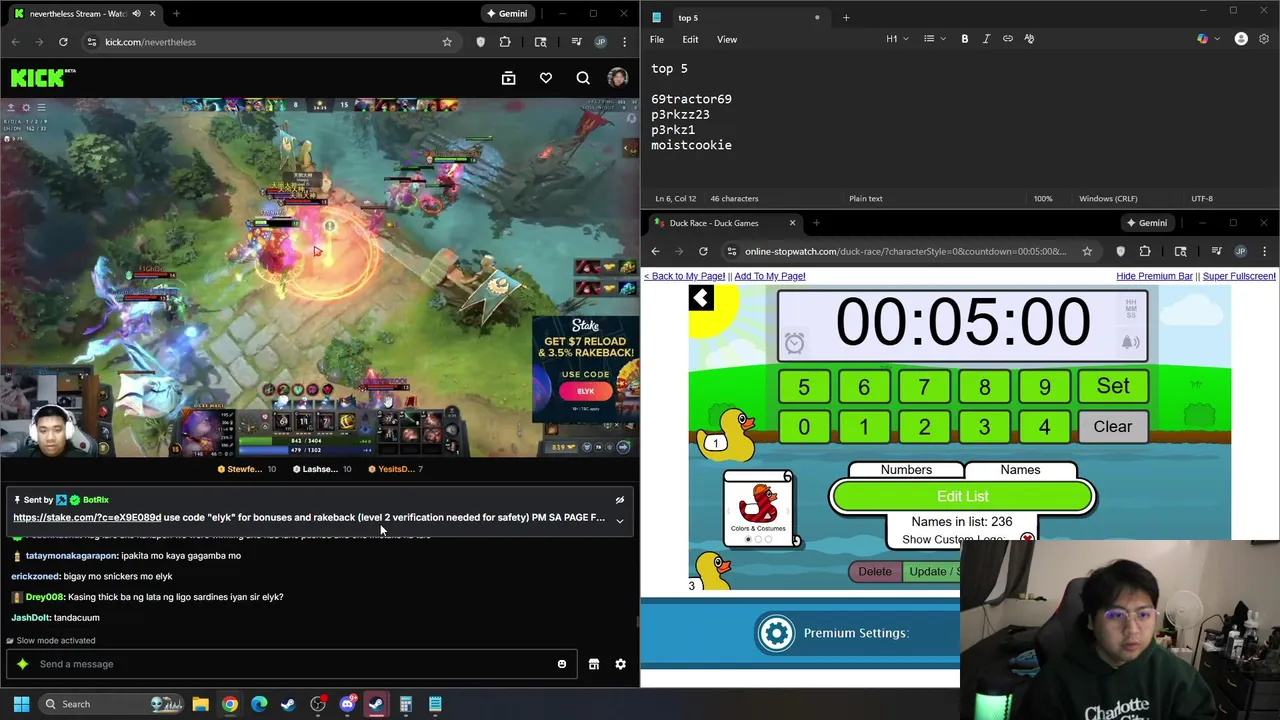Open Notepad Edit menu

click(690, 39)
